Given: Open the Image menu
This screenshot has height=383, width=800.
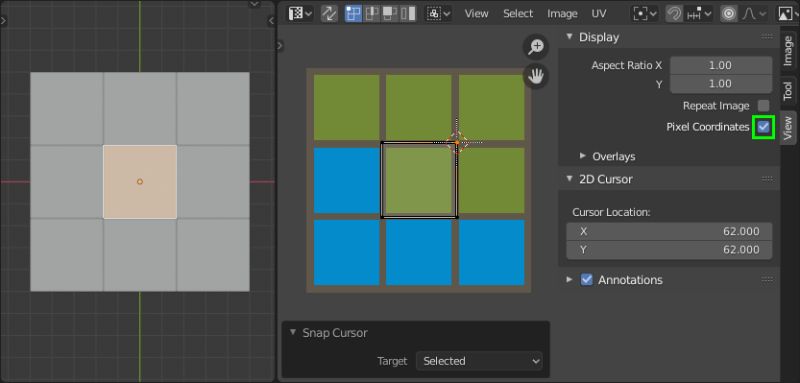Looking at the screenshot, I should click(562, 14).
